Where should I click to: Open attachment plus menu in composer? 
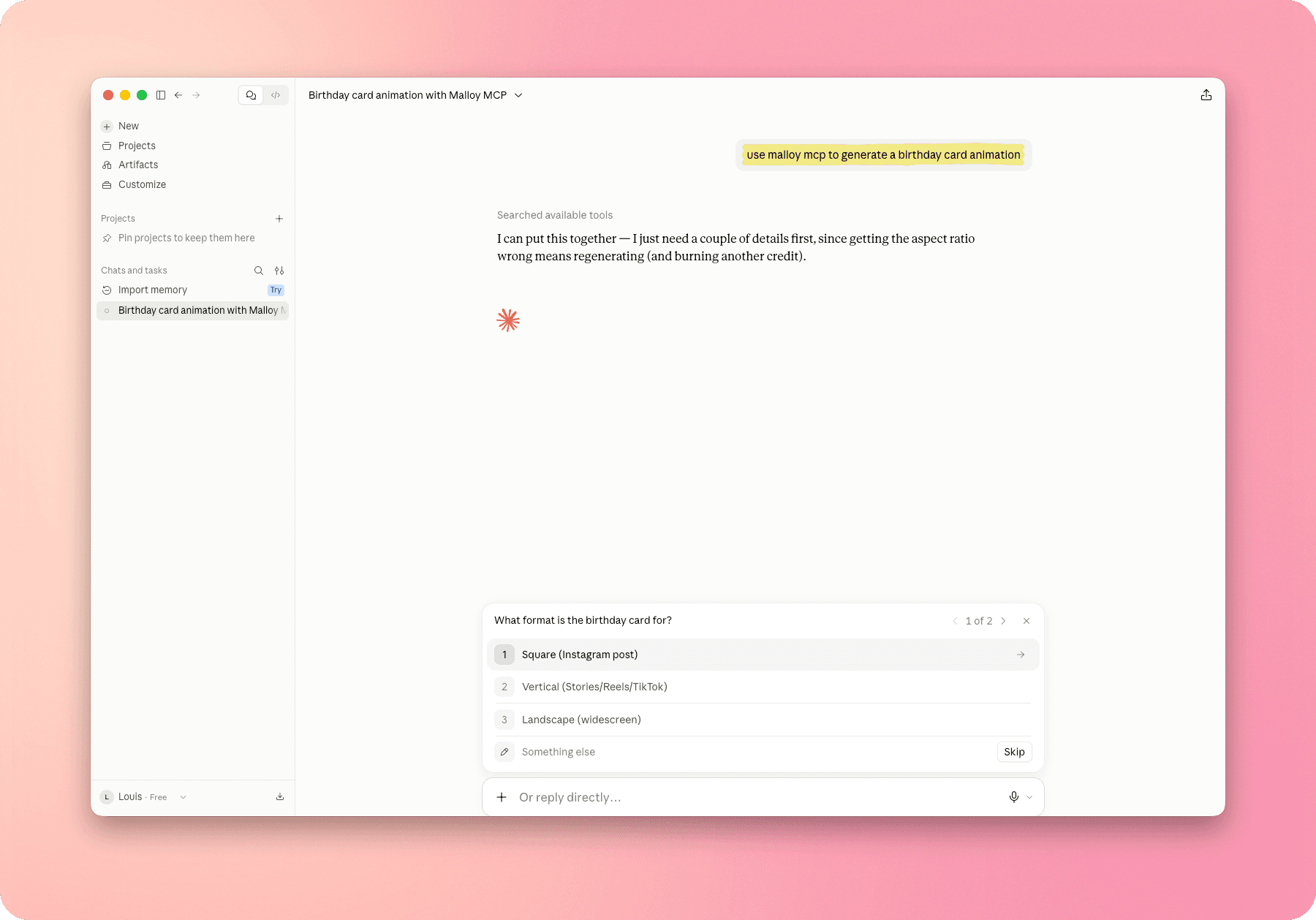pyautogui.click(x=502, y=797)
